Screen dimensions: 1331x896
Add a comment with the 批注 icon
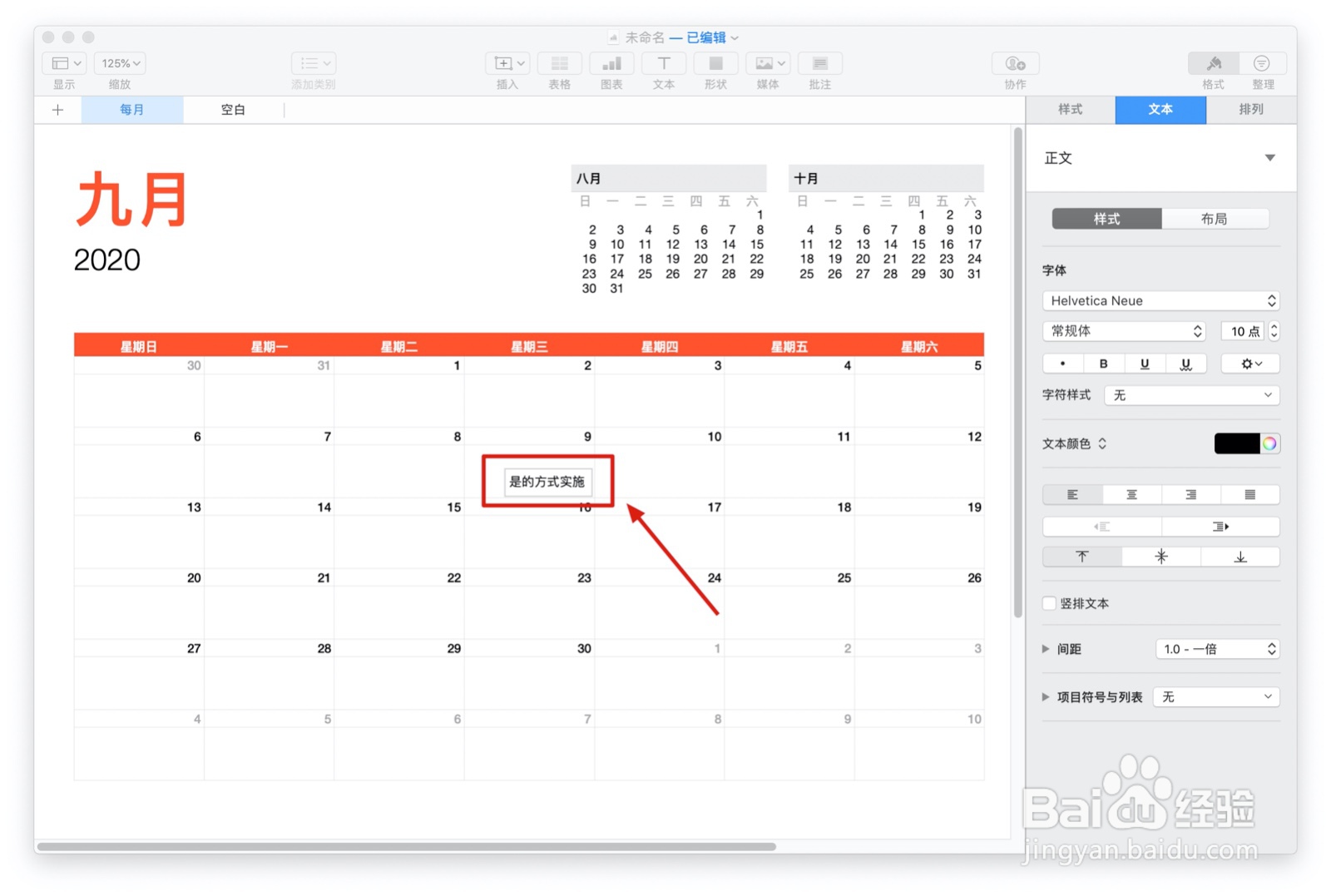819,63
